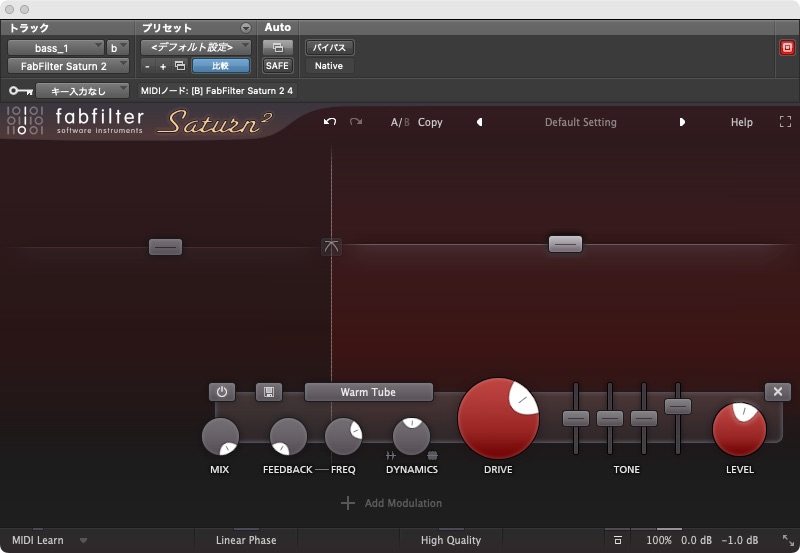This screenshot has height=553, width=800.
Task: Expand the キー入力なし key input dropdown
Action: [x=82, y=91]
